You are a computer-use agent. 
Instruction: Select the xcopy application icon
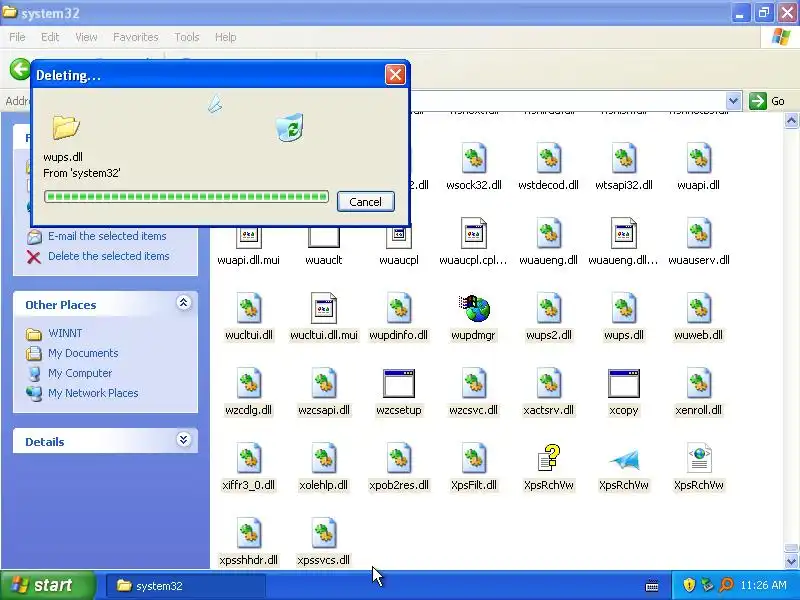pyautogui.click(x=623, y=384)
